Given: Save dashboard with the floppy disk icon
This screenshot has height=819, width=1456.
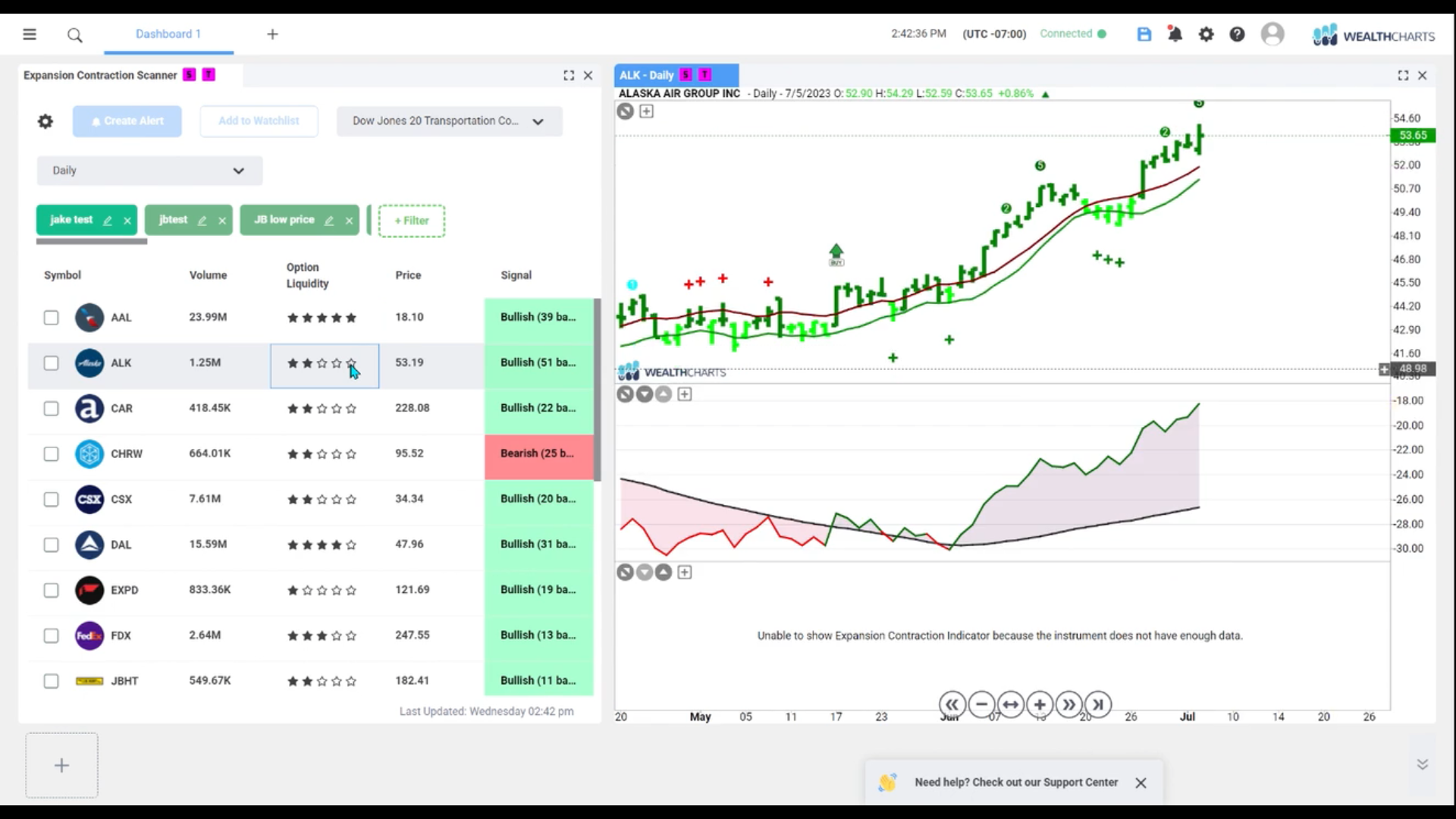Looking at the screenshot, I should point(1144,34).
